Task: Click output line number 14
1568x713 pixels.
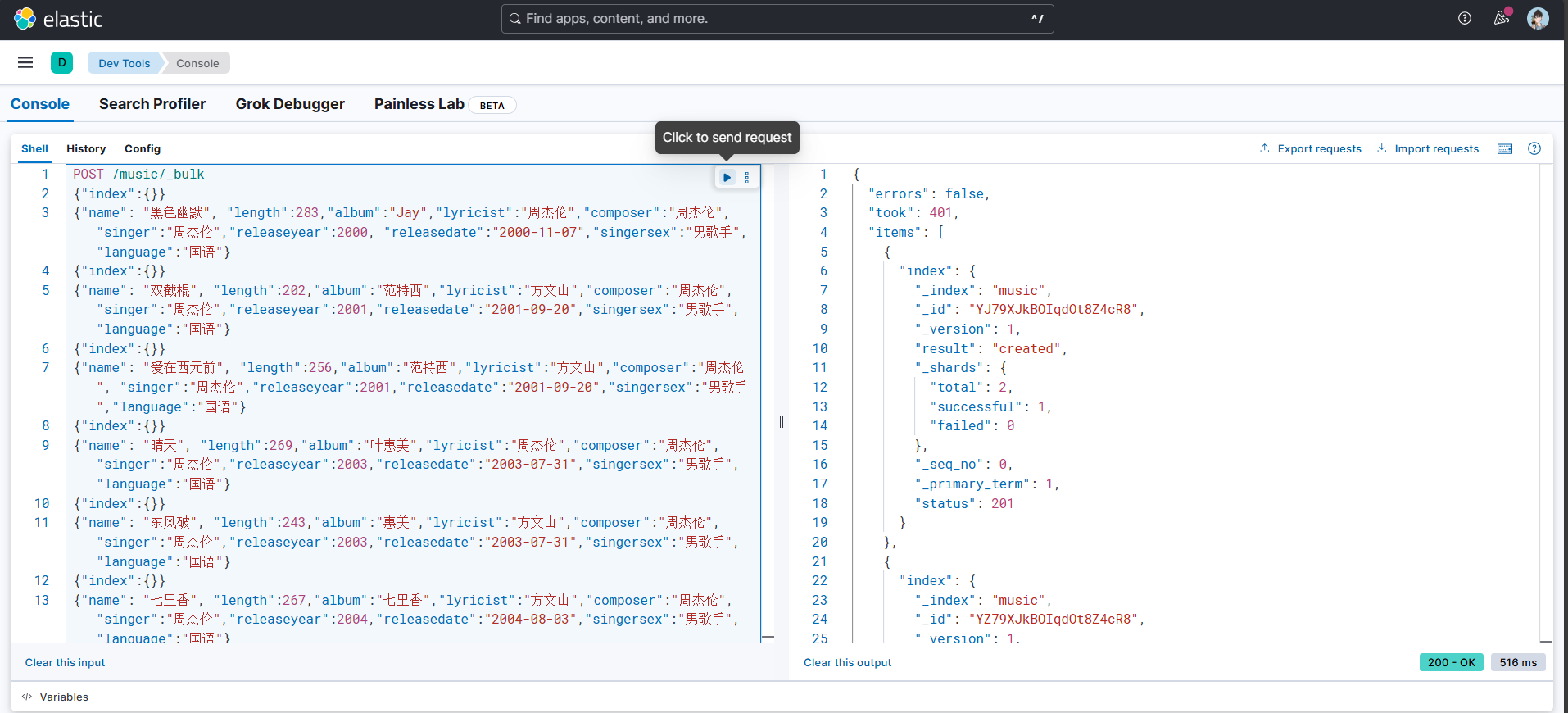Action: coord(820,426)
